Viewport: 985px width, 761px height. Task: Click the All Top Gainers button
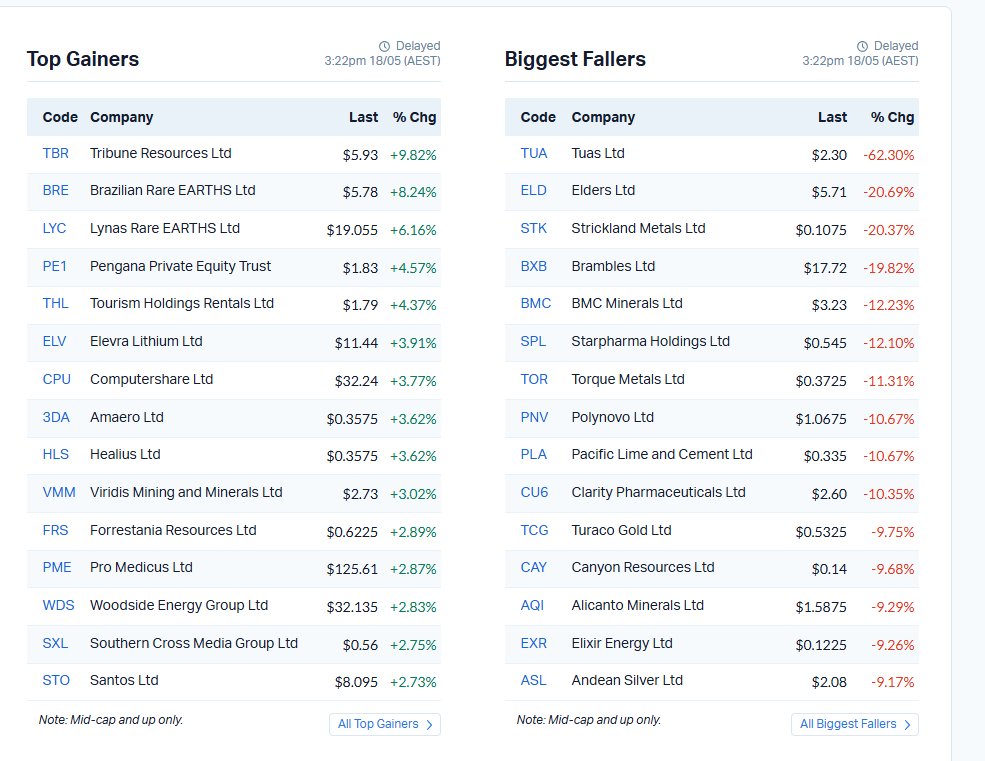point(384,724)
